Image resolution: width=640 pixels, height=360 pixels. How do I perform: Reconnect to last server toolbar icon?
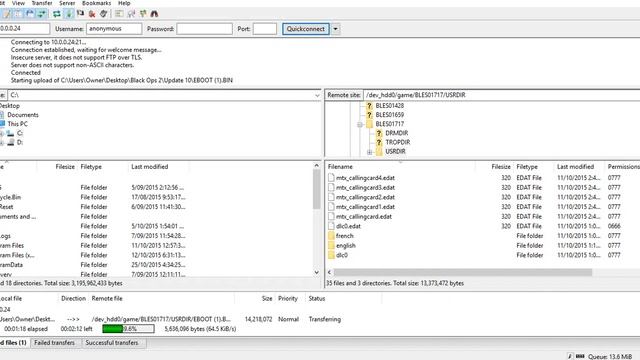103,14
